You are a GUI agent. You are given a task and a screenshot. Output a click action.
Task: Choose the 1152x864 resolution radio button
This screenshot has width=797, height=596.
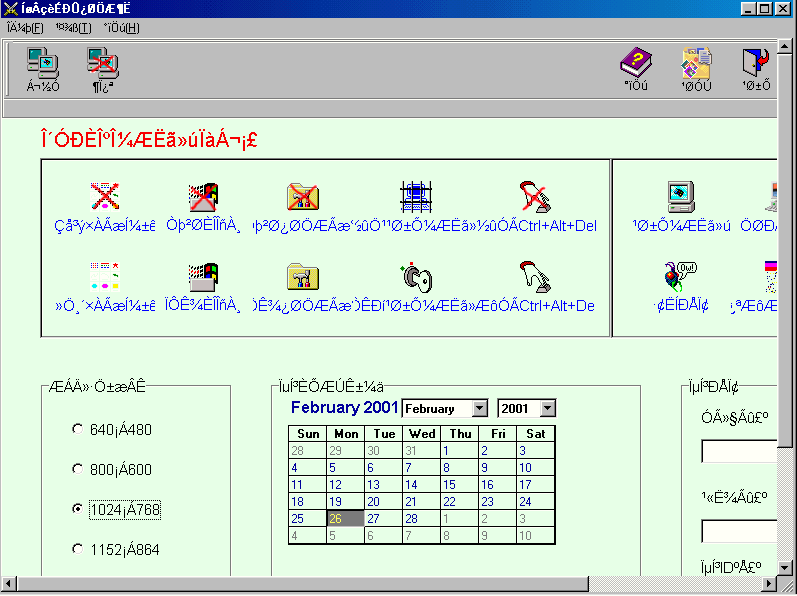78,549
